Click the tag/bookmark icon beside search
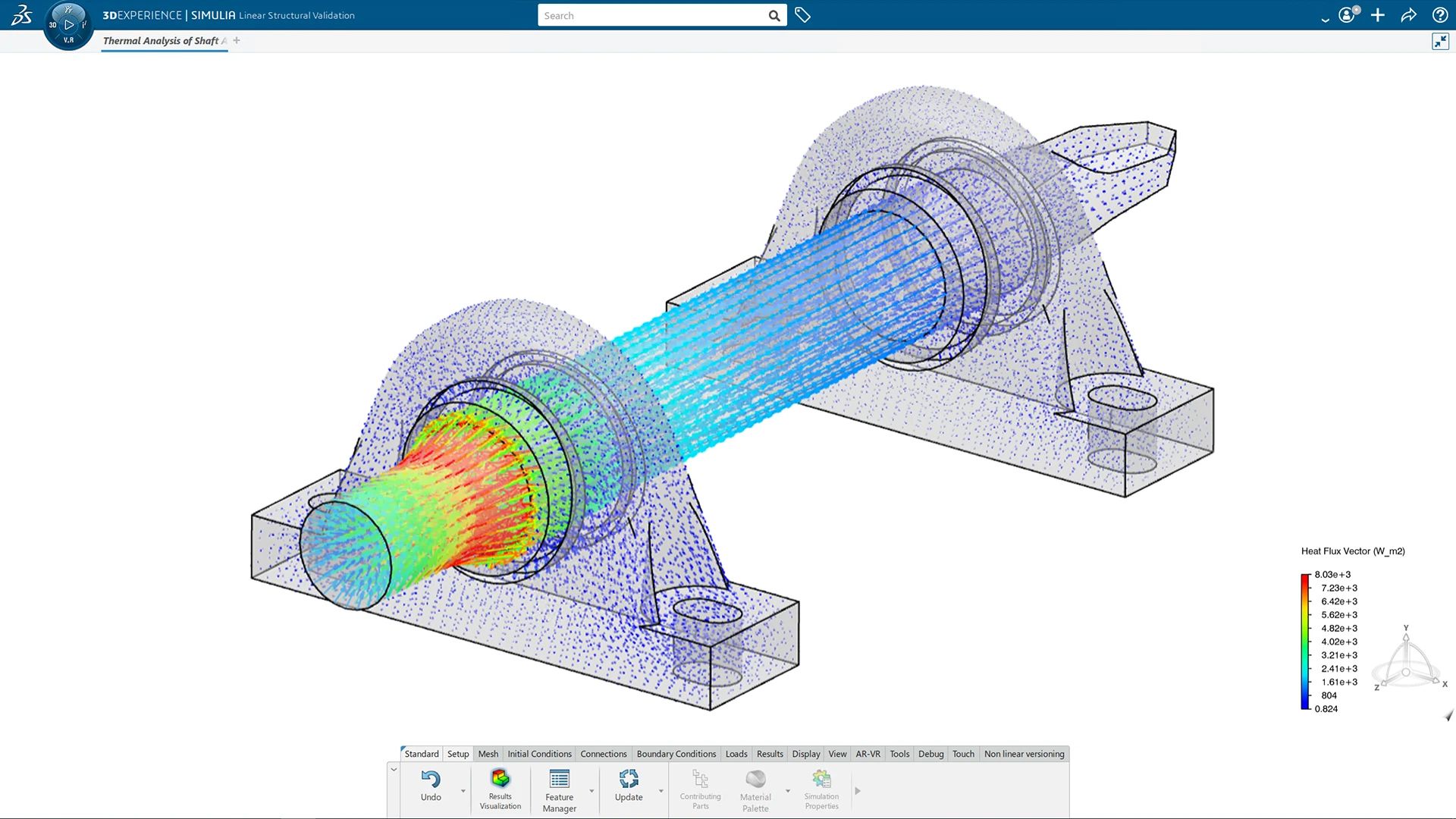This screenshot has width=1456, height=819. 803,14
